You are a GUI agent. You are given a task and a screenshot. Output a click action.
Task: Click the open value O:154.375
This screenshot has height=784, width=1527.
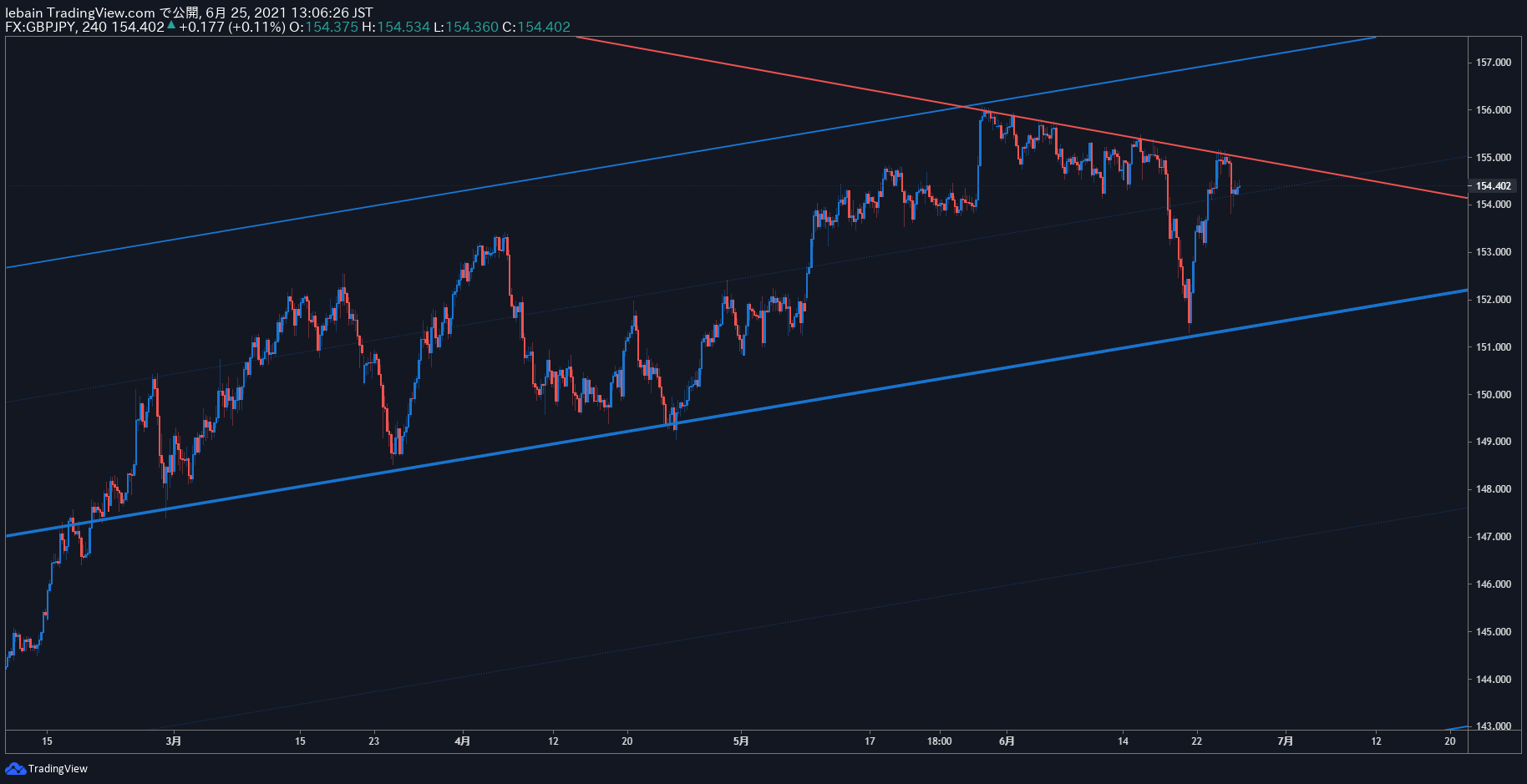[323, 27]
